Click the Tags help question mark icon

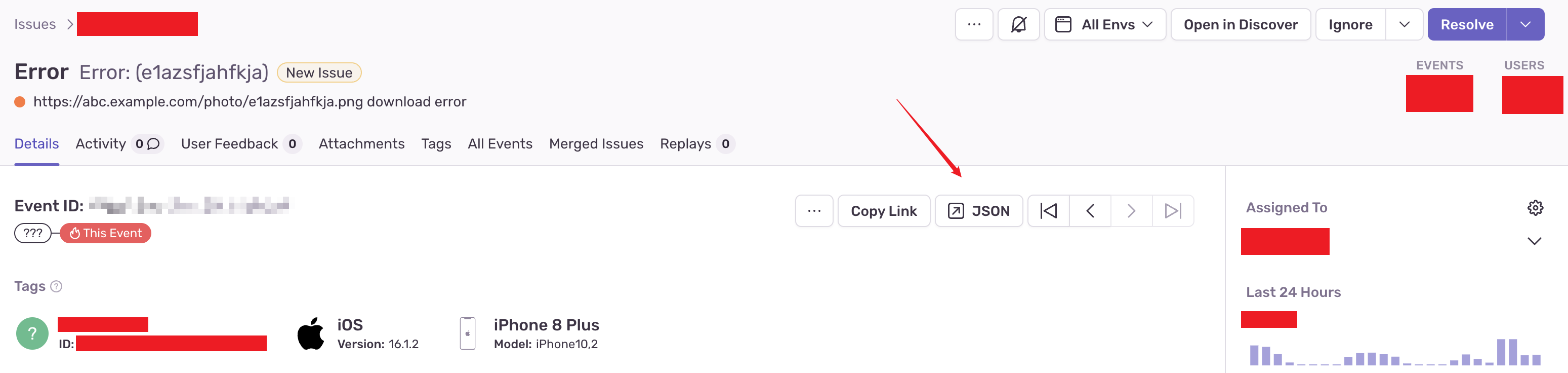pos(56,286)
